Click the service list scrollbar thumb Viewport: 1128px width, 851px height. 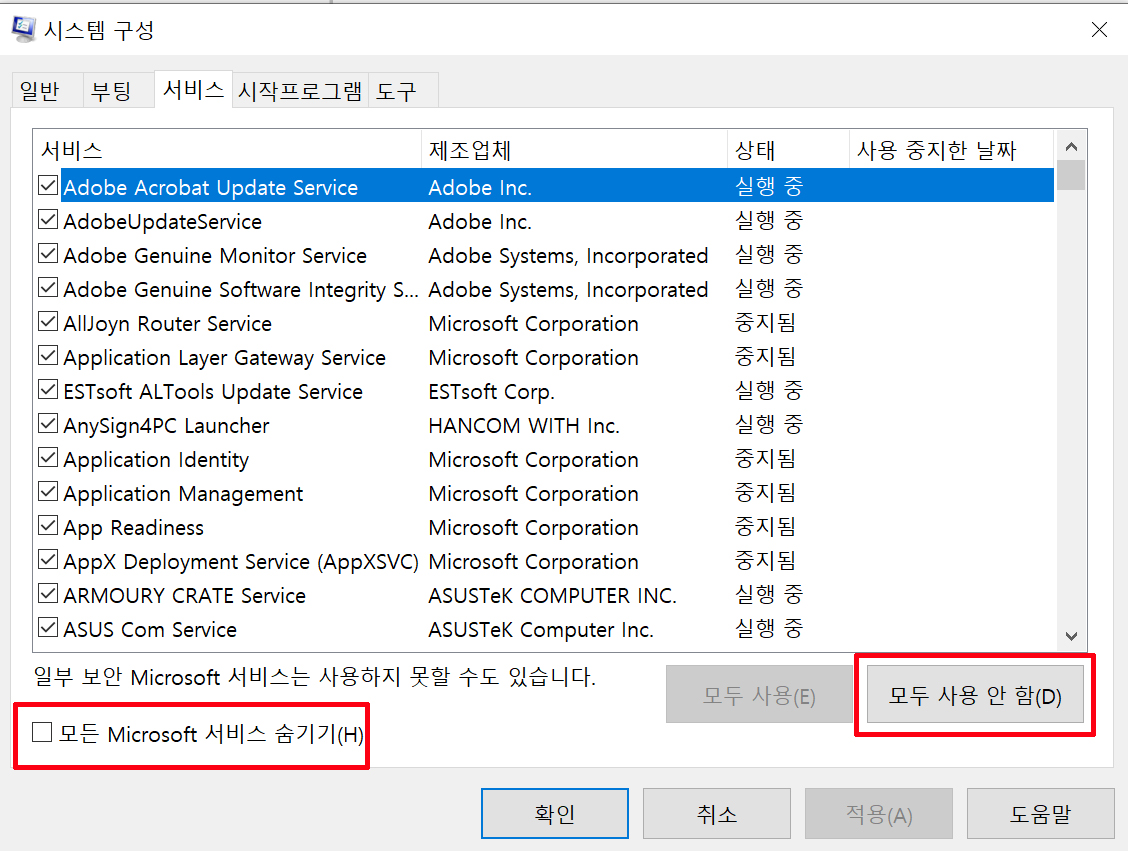1071,175
